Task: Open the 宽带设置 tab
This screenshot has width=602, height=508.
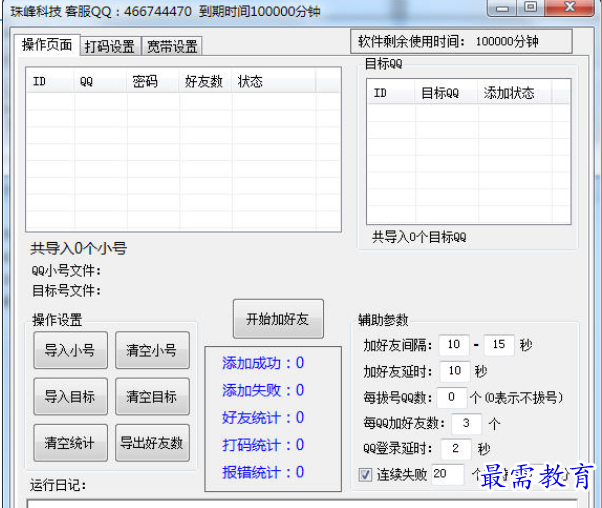Action: [x=172, y=47]
